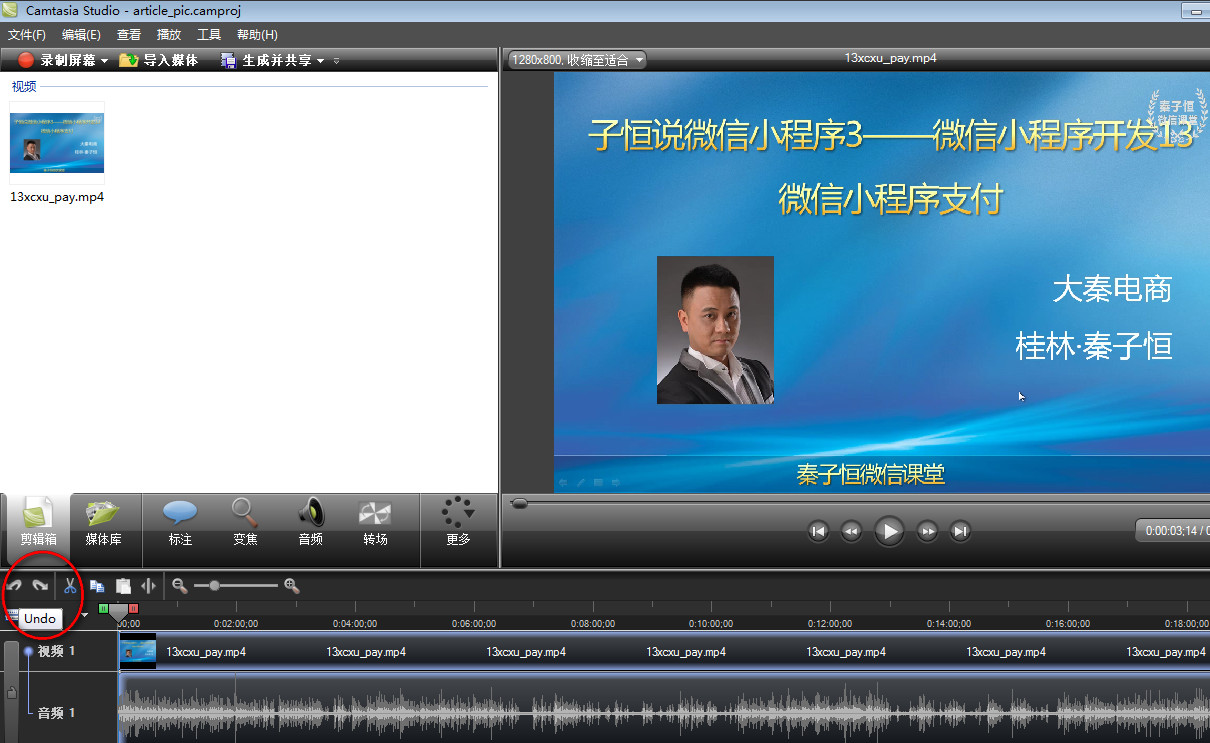This screenshot has height=743, width=1210.
Task: Open the 录制屏幕 dropdown arrow
Action: click(104, 61)
